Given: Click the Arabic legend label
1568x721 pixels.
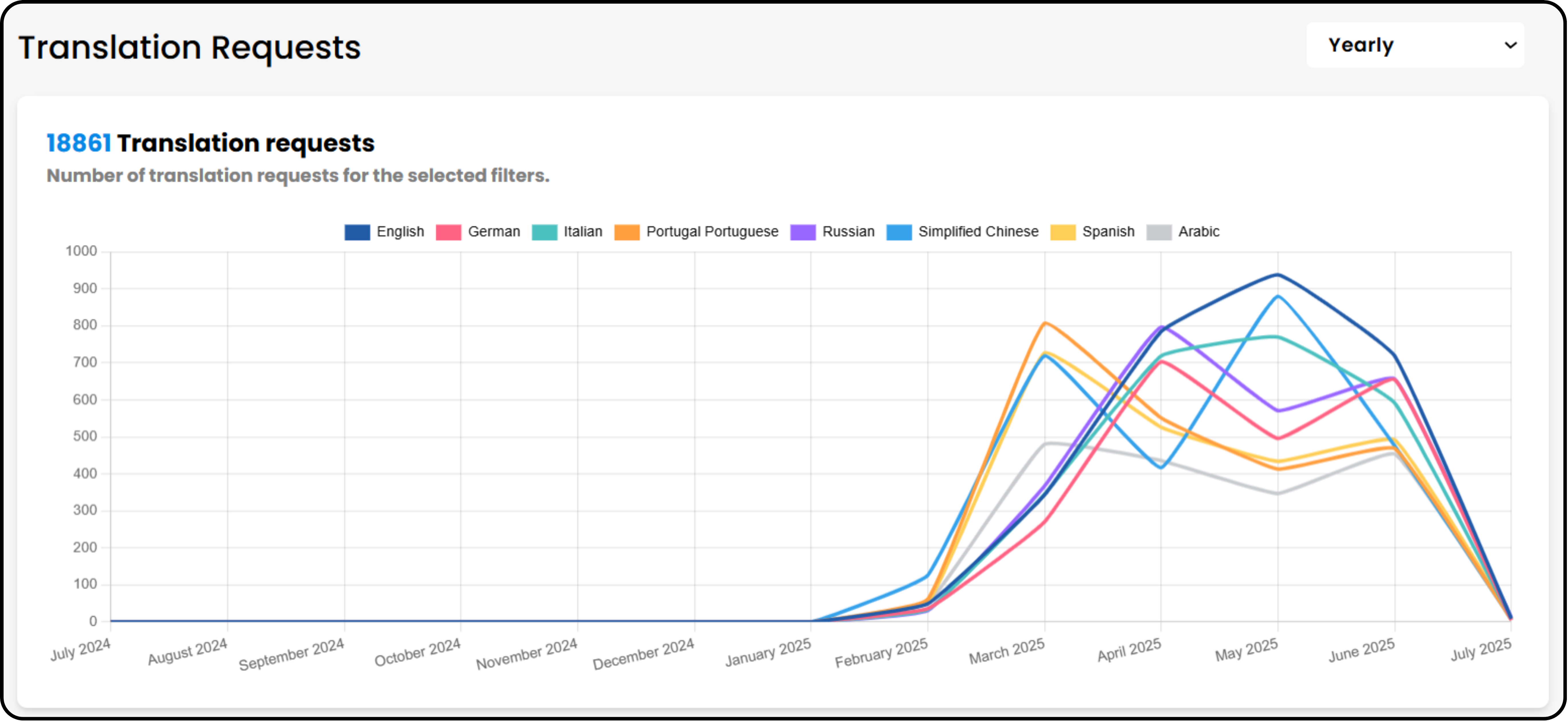Looking at the screenshot, I should tap(1198, 232).
